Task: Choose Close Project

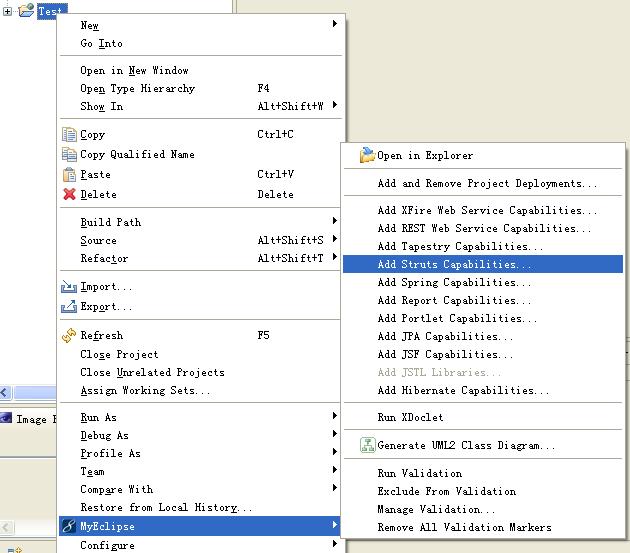Action: [200, 354]
